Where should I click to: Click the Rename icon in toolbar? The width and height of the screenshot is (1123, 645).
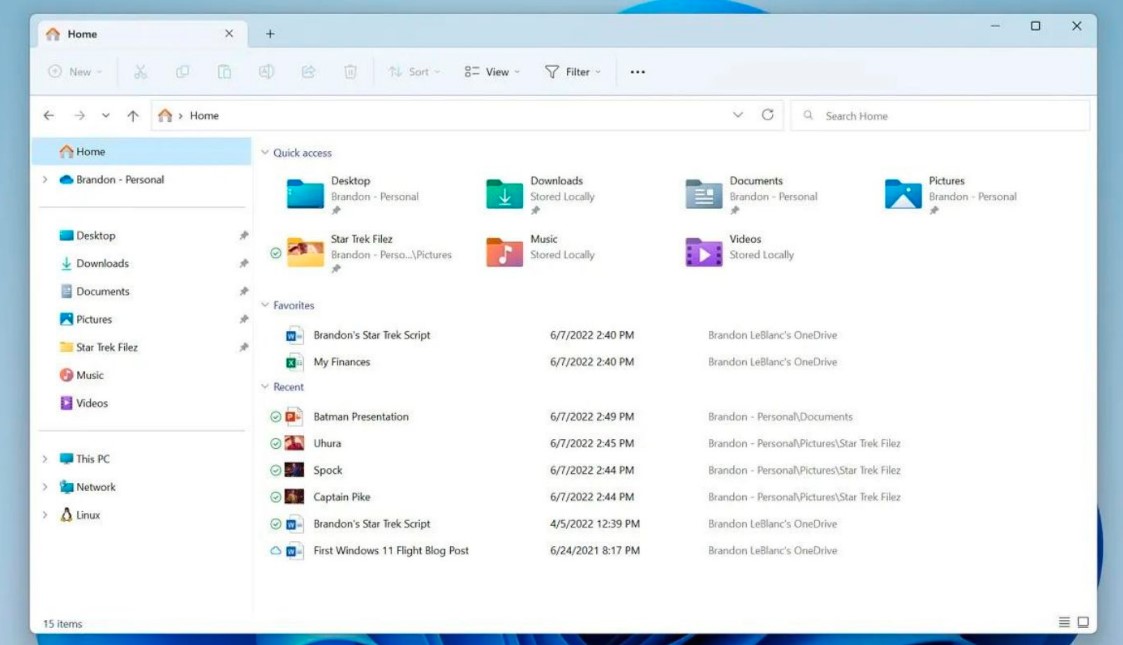(266, 72)
